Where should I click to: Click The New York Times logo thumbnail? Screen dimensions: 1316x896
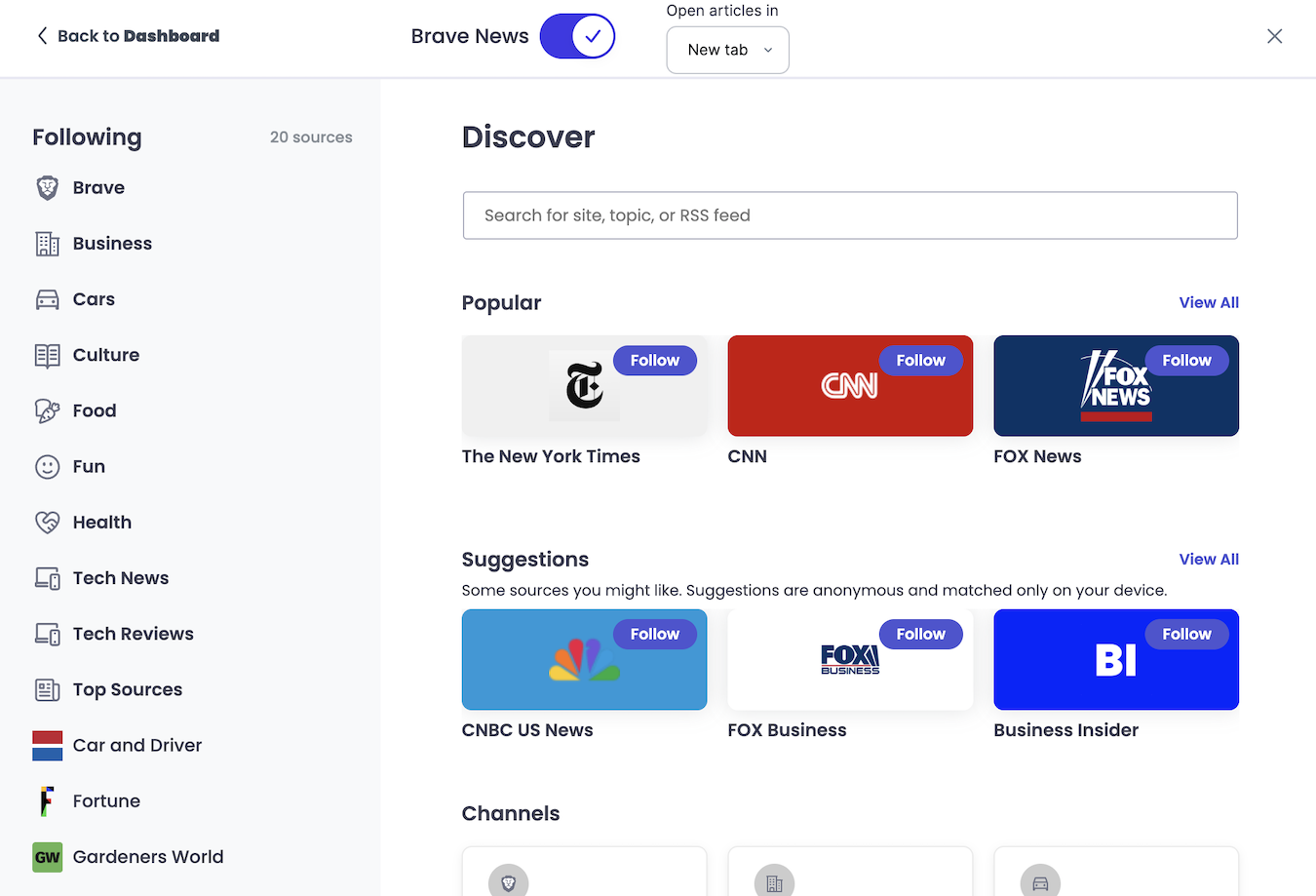click(x=584, y=386)
